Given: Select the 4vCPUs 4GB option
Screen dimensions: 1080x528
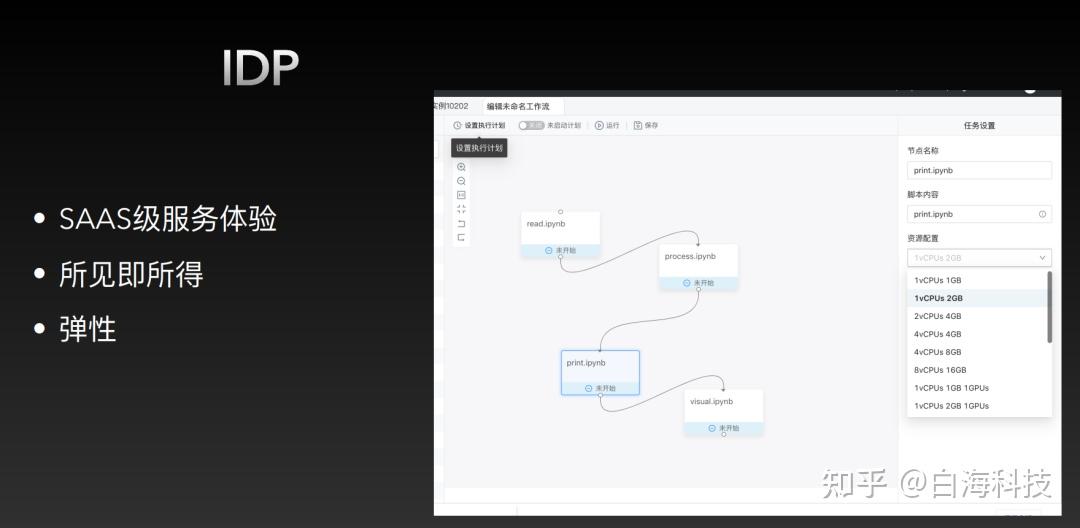Looking at the screenshot, I should (977, 334).
